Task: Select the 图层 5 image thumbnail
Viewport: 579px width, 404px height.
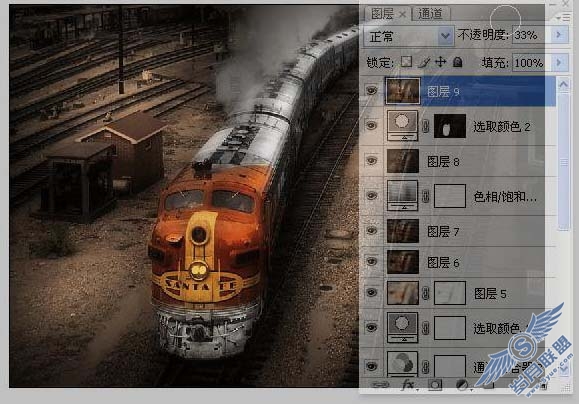Action: coord(403,293)
